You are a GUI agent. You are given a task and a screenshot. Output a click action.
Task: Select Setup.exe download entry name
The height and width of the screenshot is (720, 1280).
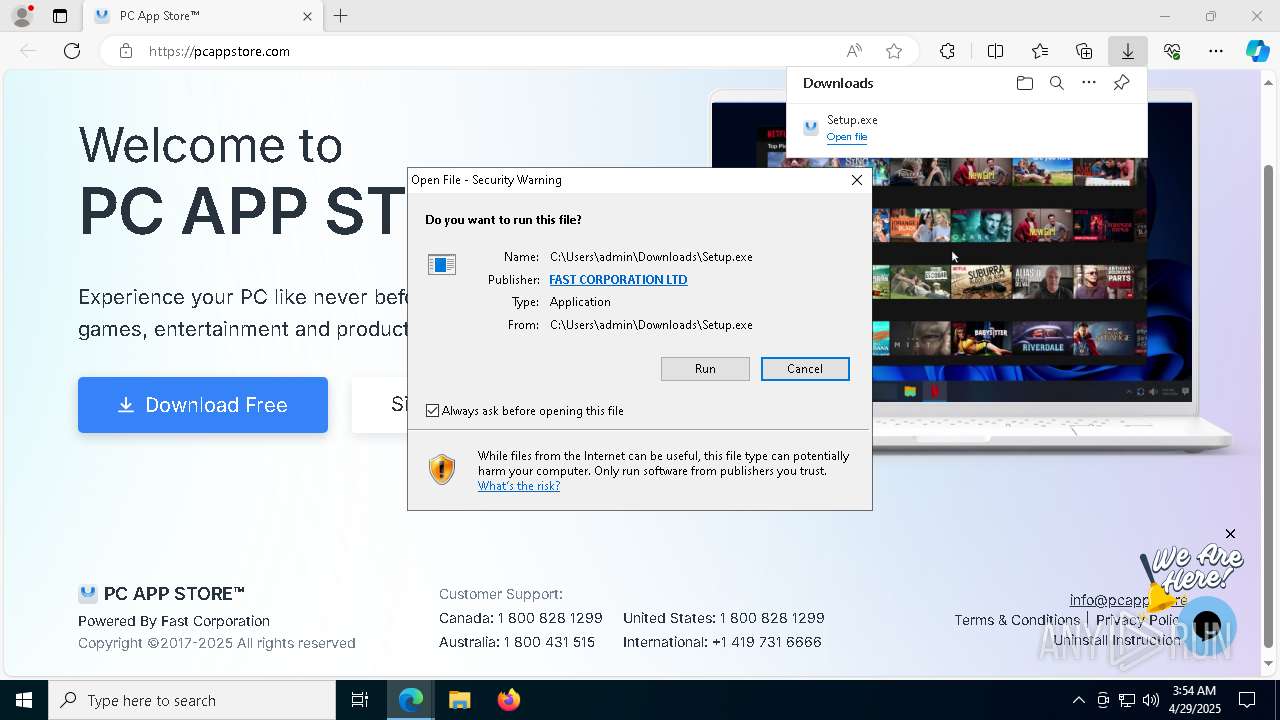852,120
